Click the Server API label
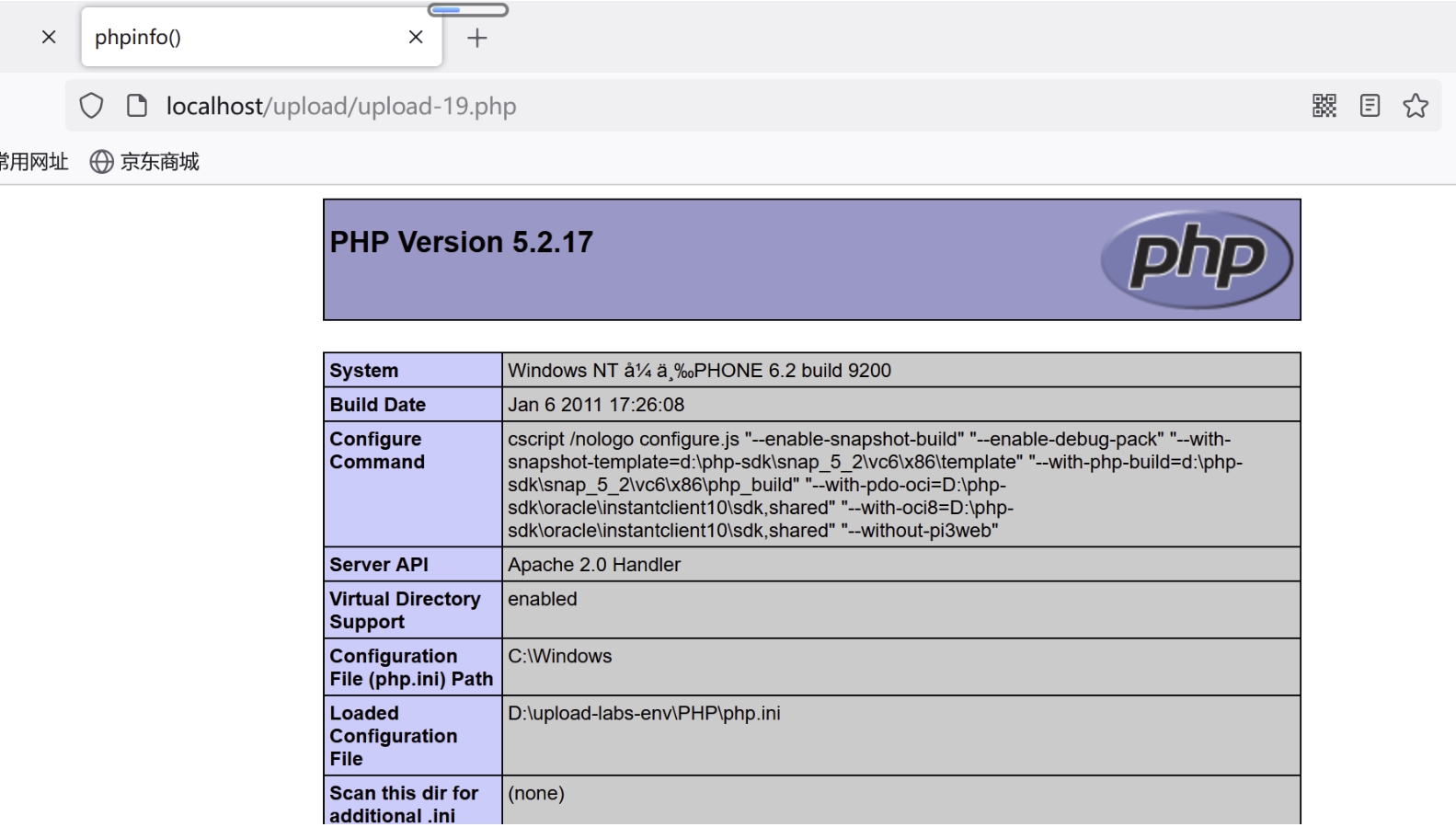 pos(379,564)
